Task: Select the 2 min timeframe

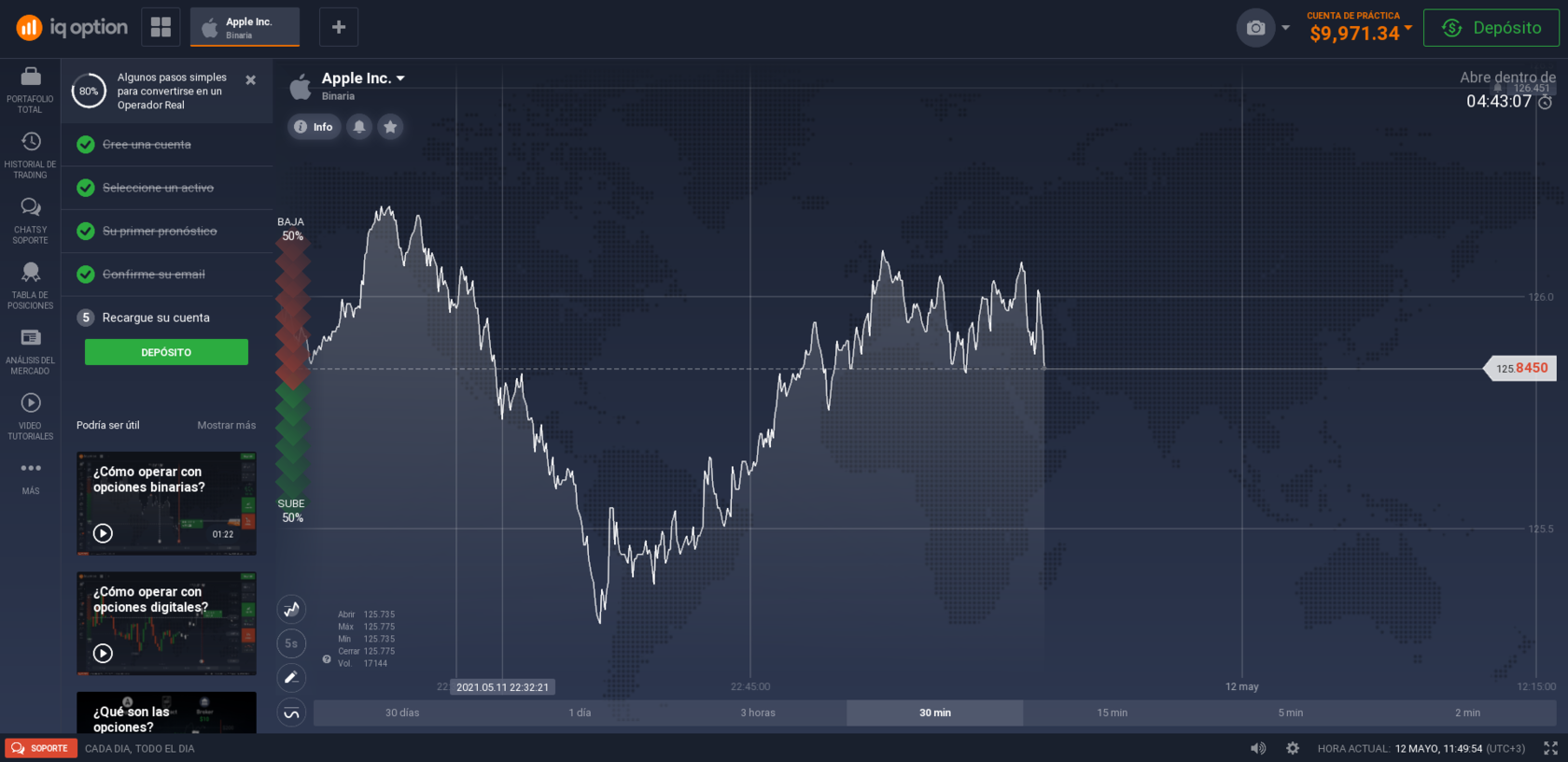Action: [1468, 713]
